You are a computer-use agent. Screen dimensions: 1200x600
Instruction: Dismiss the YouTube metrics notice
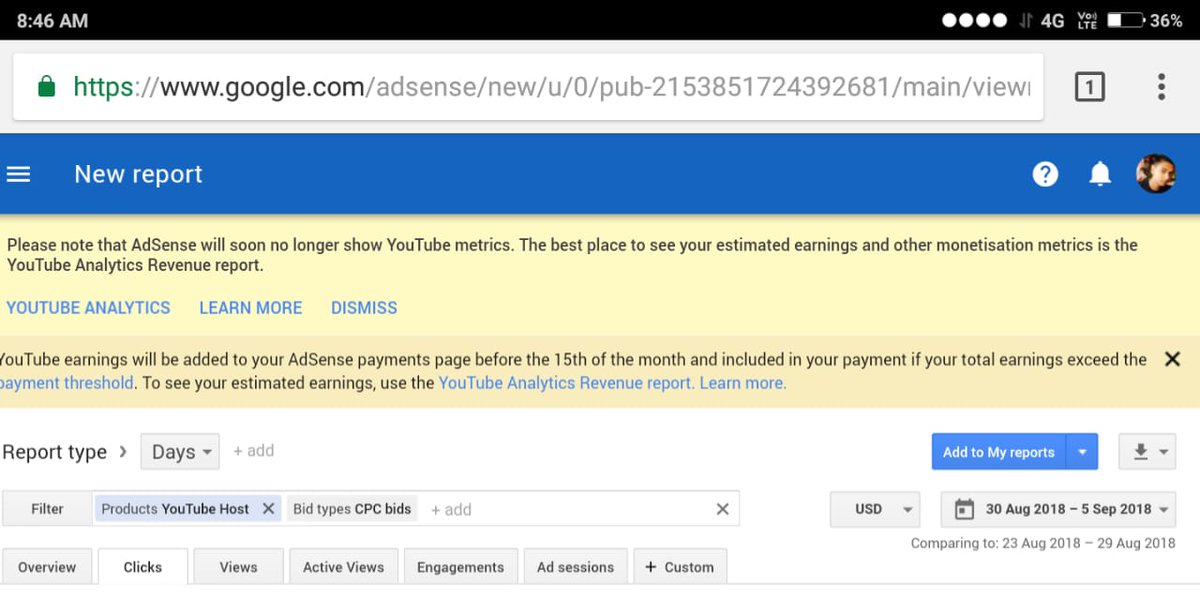click(x=364, y=308)
